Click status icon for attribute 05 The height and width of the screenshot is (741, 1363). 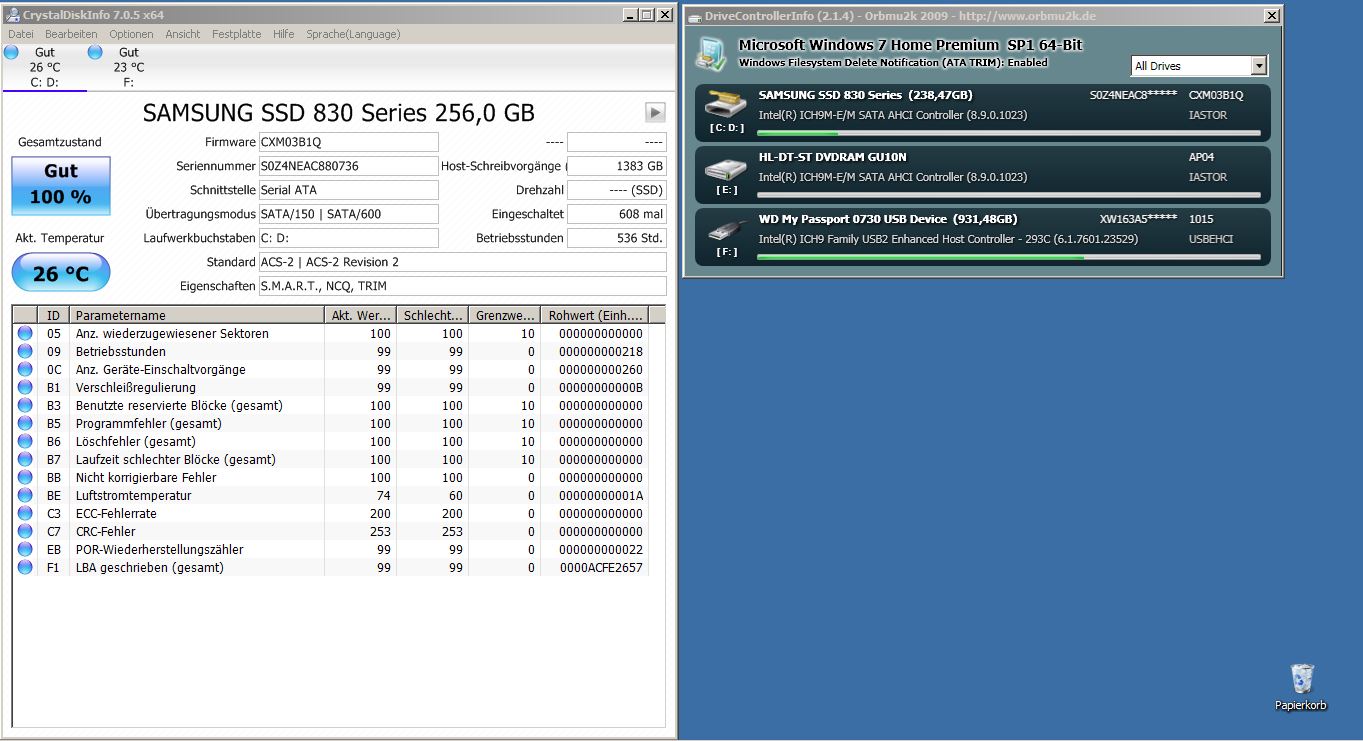click(x=25, y=333)
